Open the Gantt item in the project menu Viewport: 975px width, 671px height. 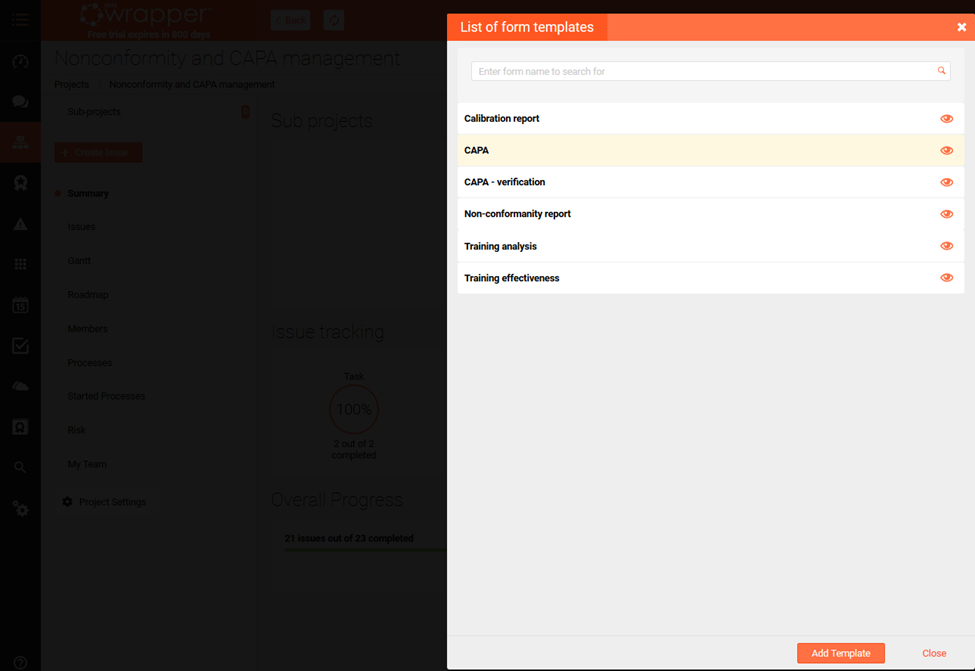[79, 261]
